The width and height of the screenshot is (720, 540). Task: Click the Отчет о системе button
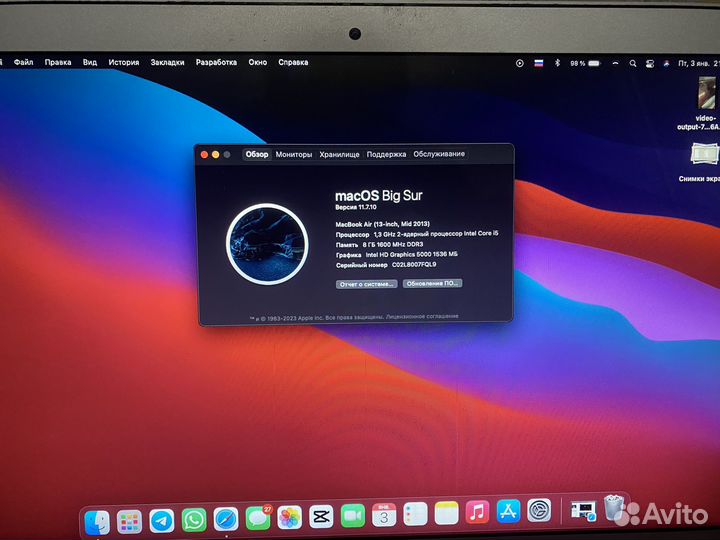(366, 284)
